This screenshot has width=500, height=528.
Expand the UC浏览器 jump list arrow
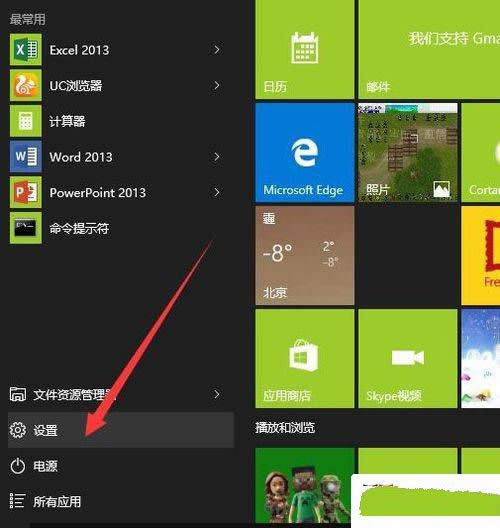coord(217,85)
